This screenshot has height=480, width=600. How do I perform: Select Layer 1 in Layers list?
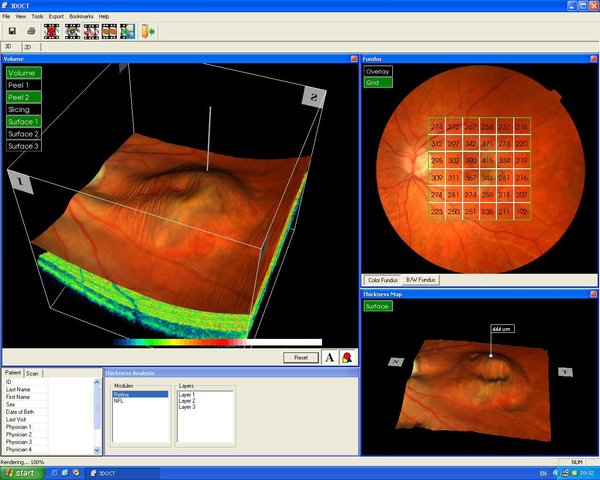[205, 395]
